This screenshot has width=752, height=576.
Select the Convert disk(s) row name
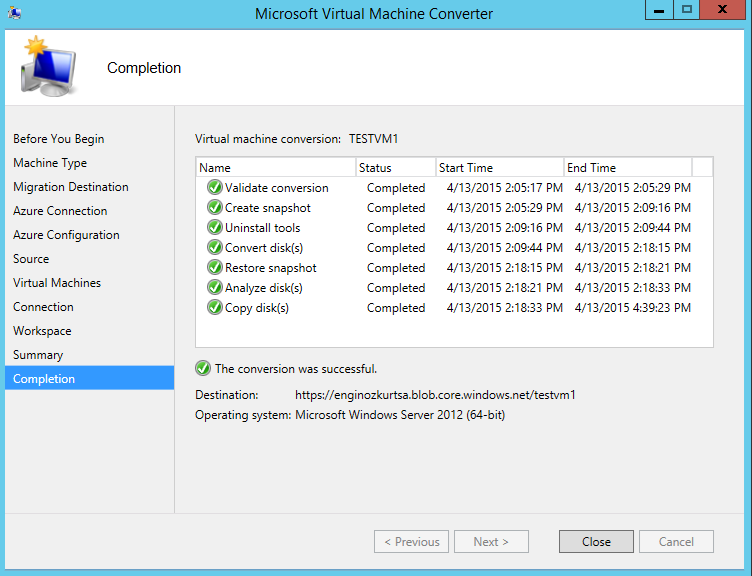(x=264, y=248)
